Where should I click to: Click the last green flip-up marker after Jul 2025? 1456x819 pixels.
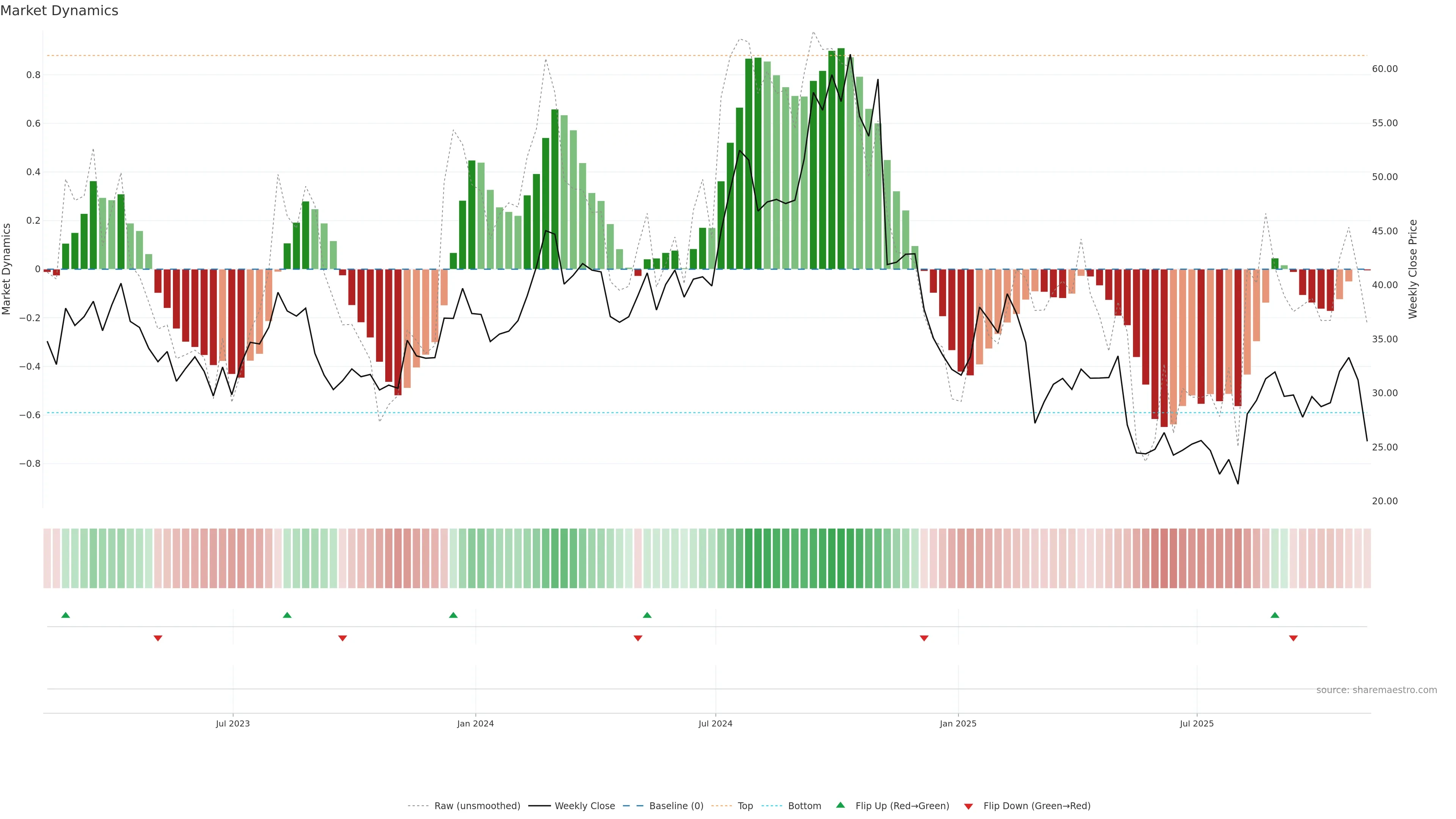[1274, 615]
